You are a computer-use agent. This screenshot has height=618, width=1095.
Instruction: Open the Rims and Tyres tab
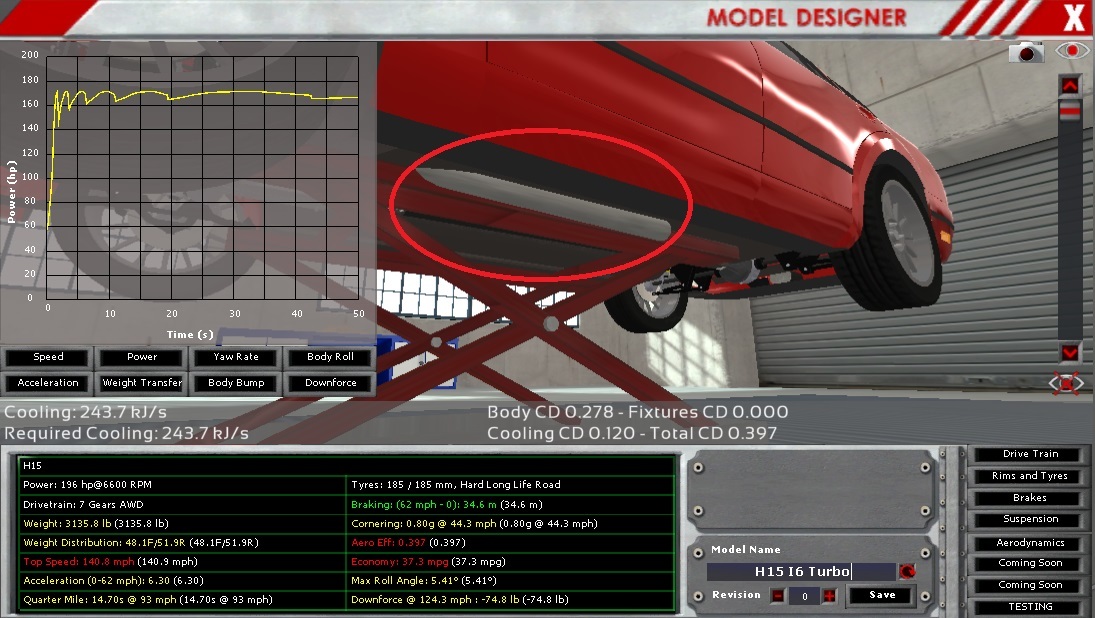[x=1030, y=476]
